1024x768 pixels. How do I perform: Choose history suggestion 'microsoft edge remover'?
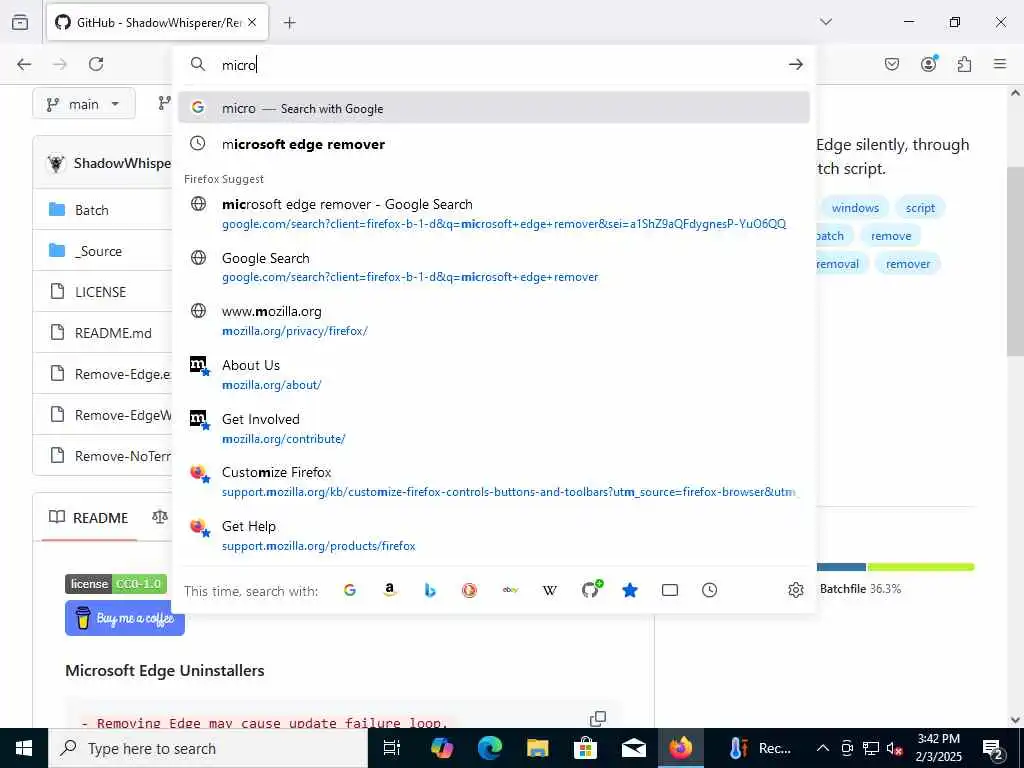494,144
